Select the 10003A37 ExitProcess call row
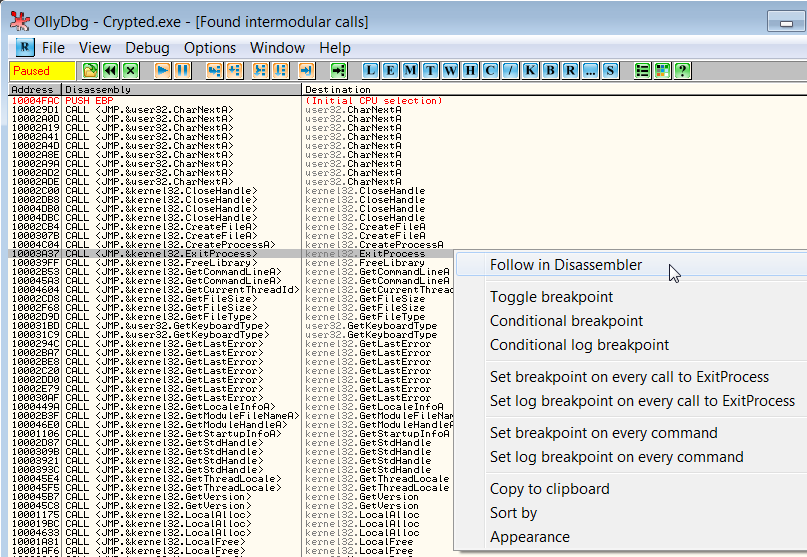 point(231,254)
